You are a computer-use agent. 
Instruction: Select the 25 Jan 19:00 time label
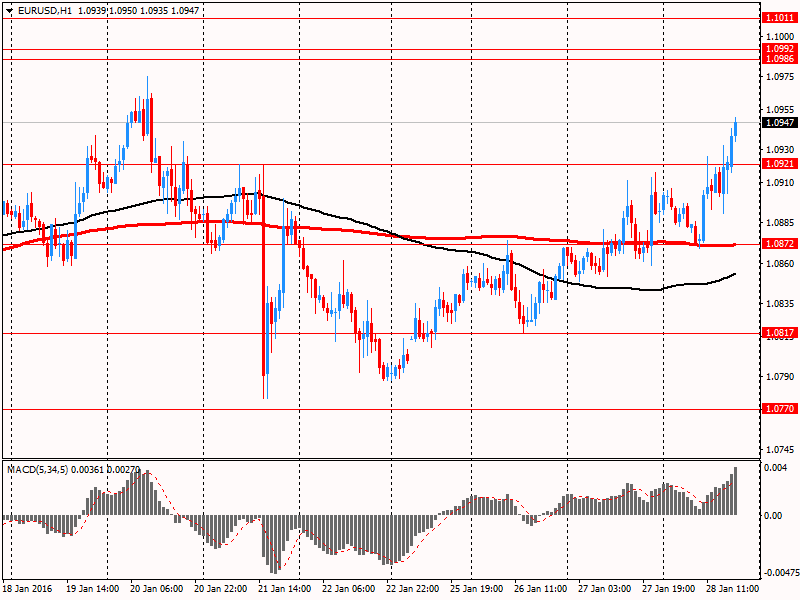(x=479, y=590)
